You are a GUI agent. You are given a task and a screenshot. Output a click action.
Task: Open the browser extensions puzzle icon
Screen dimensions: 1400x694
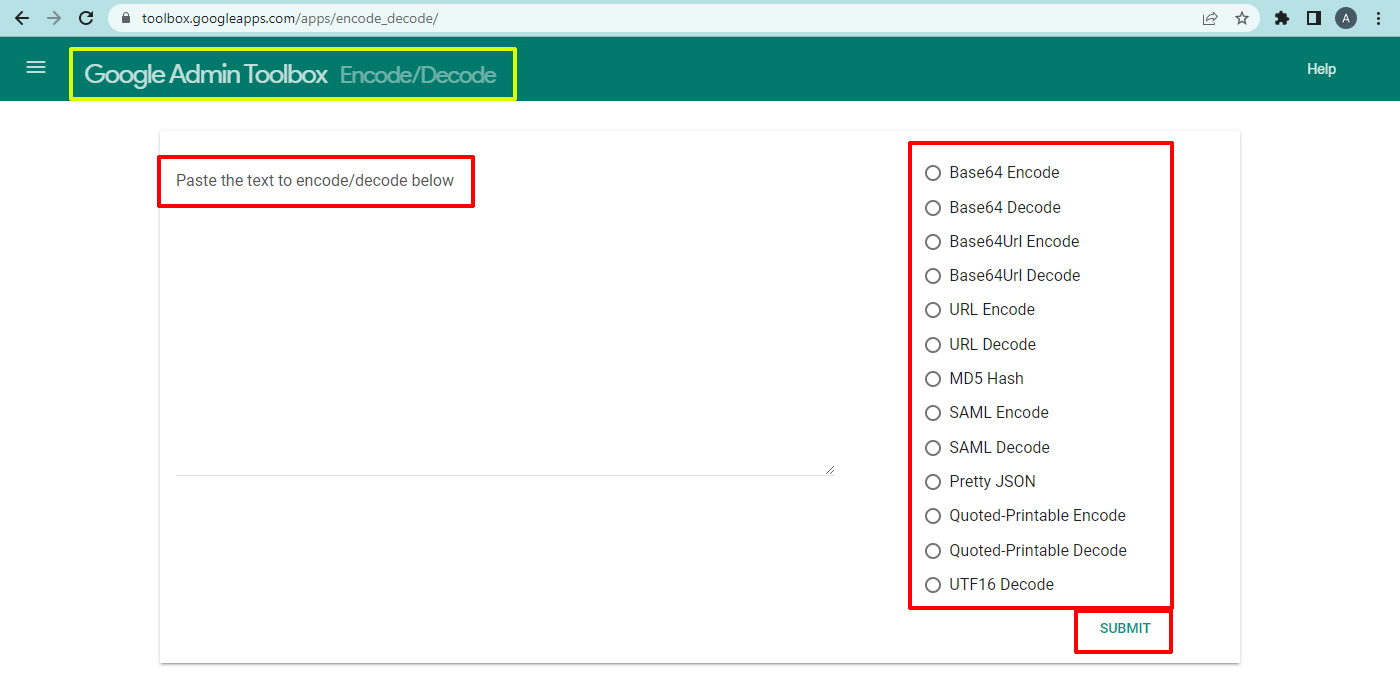click(x=1282, y=18)
